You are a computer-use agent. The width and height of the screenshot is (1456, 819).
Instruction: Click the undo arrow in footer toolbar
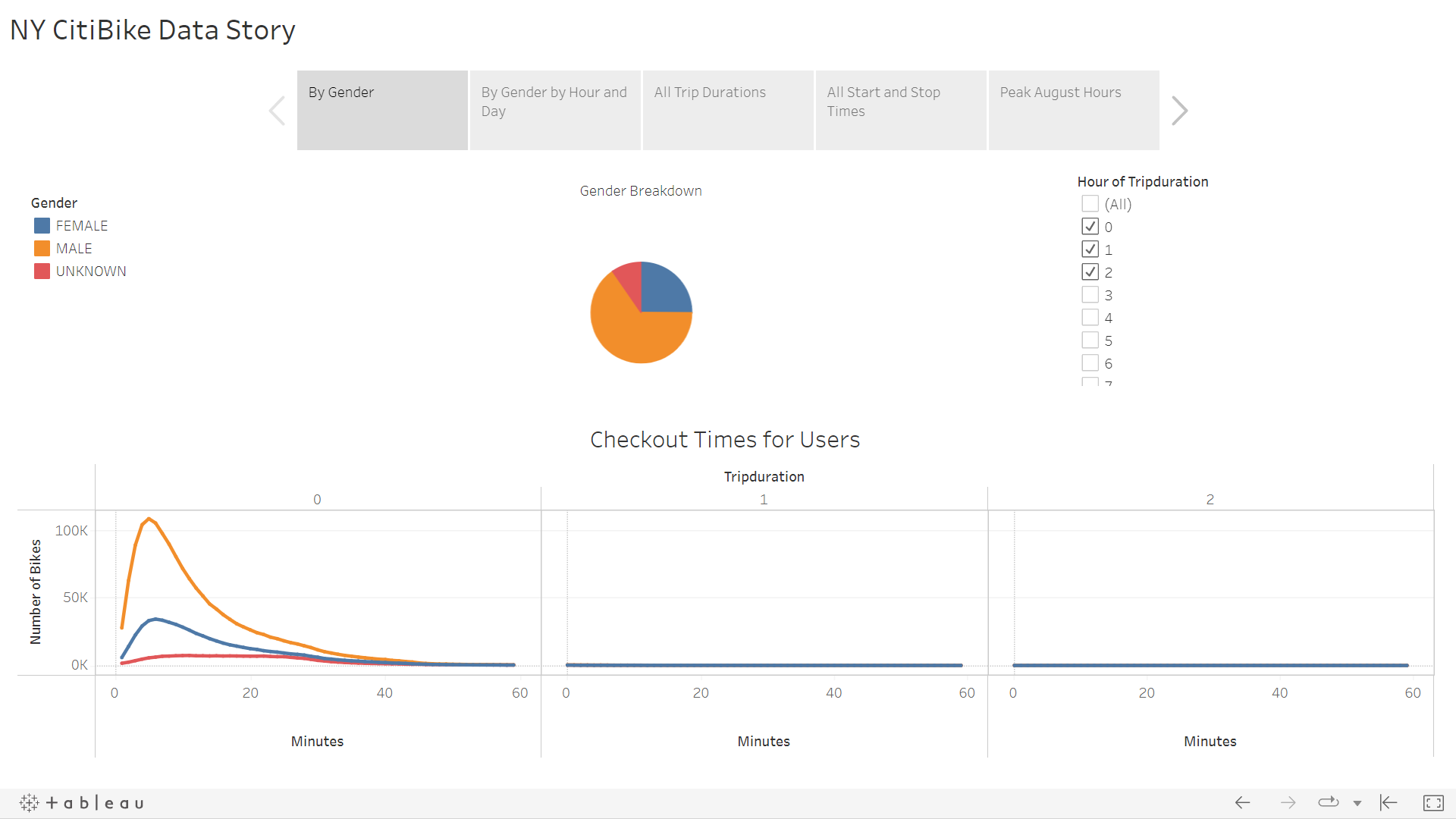point(1242,802)
